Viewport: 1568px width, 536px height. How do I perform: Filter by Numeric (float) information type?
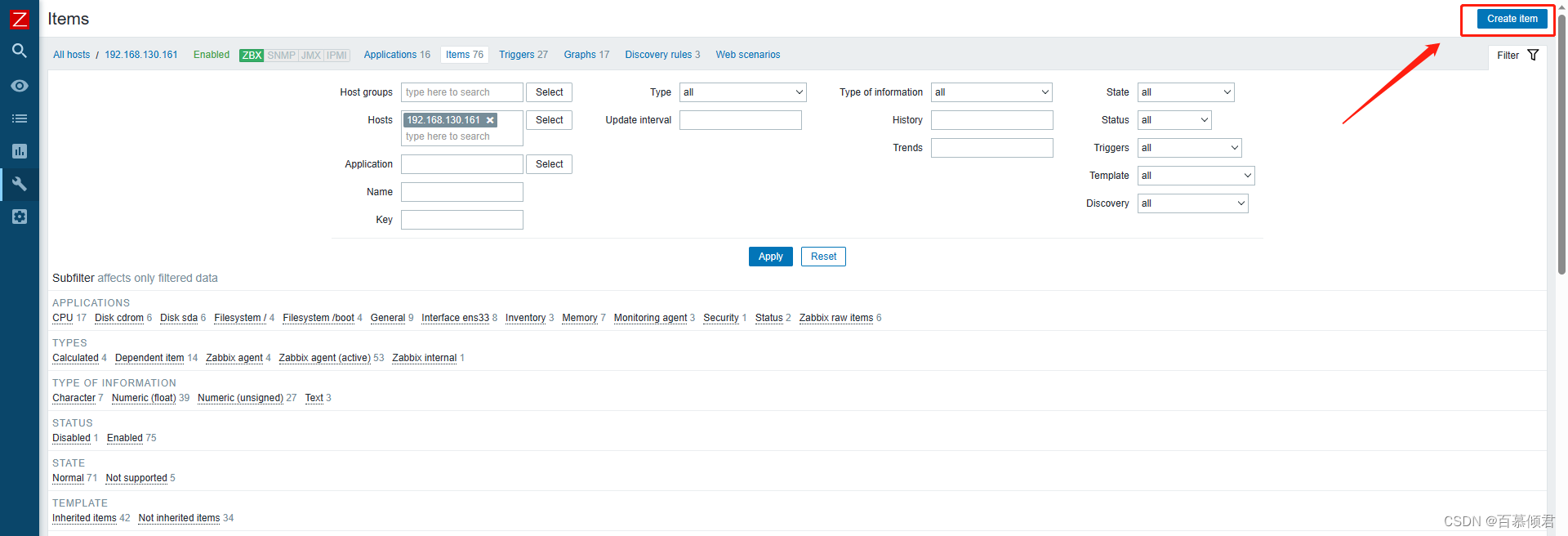pyautogui.click(x=144, y=398)
